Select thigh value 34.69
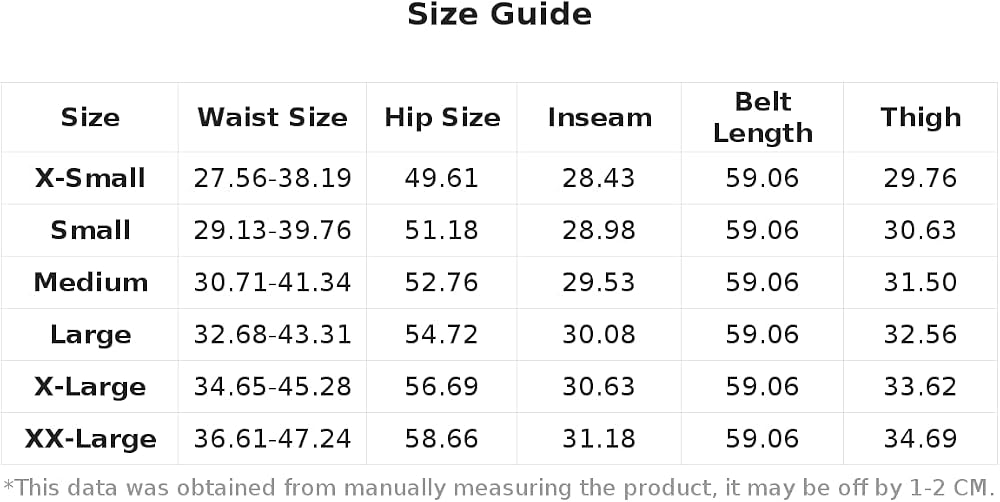The height and width of the screenshot is (502, 1000). click(920, 439)
